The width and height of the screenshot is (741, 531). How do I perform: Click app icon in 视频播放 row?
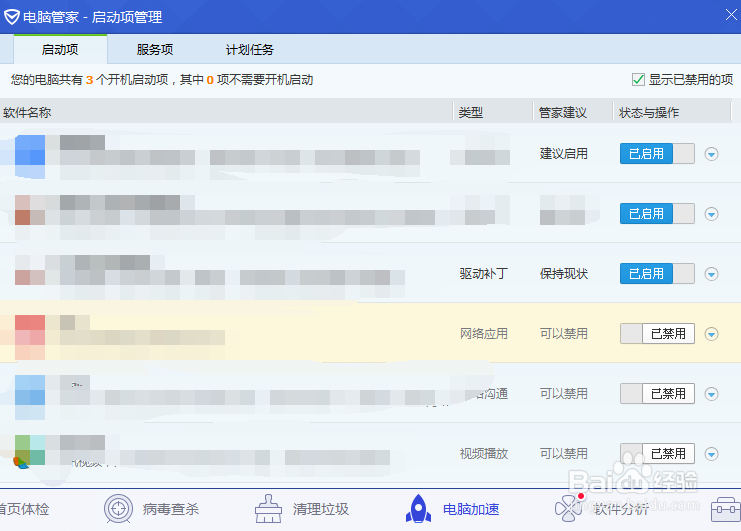pyautogui.click(x=29, y=452)
